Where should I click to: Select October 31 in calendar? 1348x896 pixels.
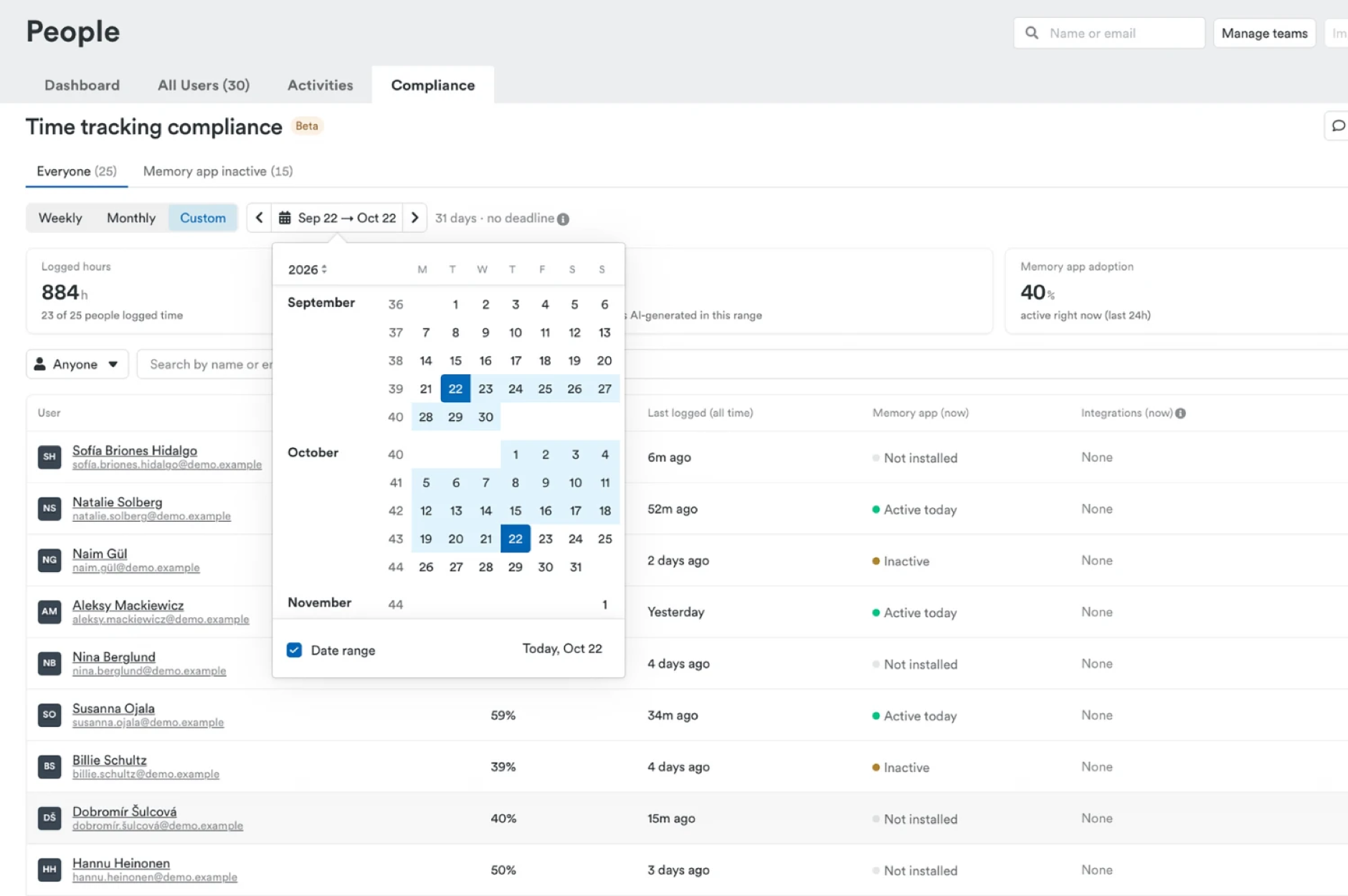[575, 567]
